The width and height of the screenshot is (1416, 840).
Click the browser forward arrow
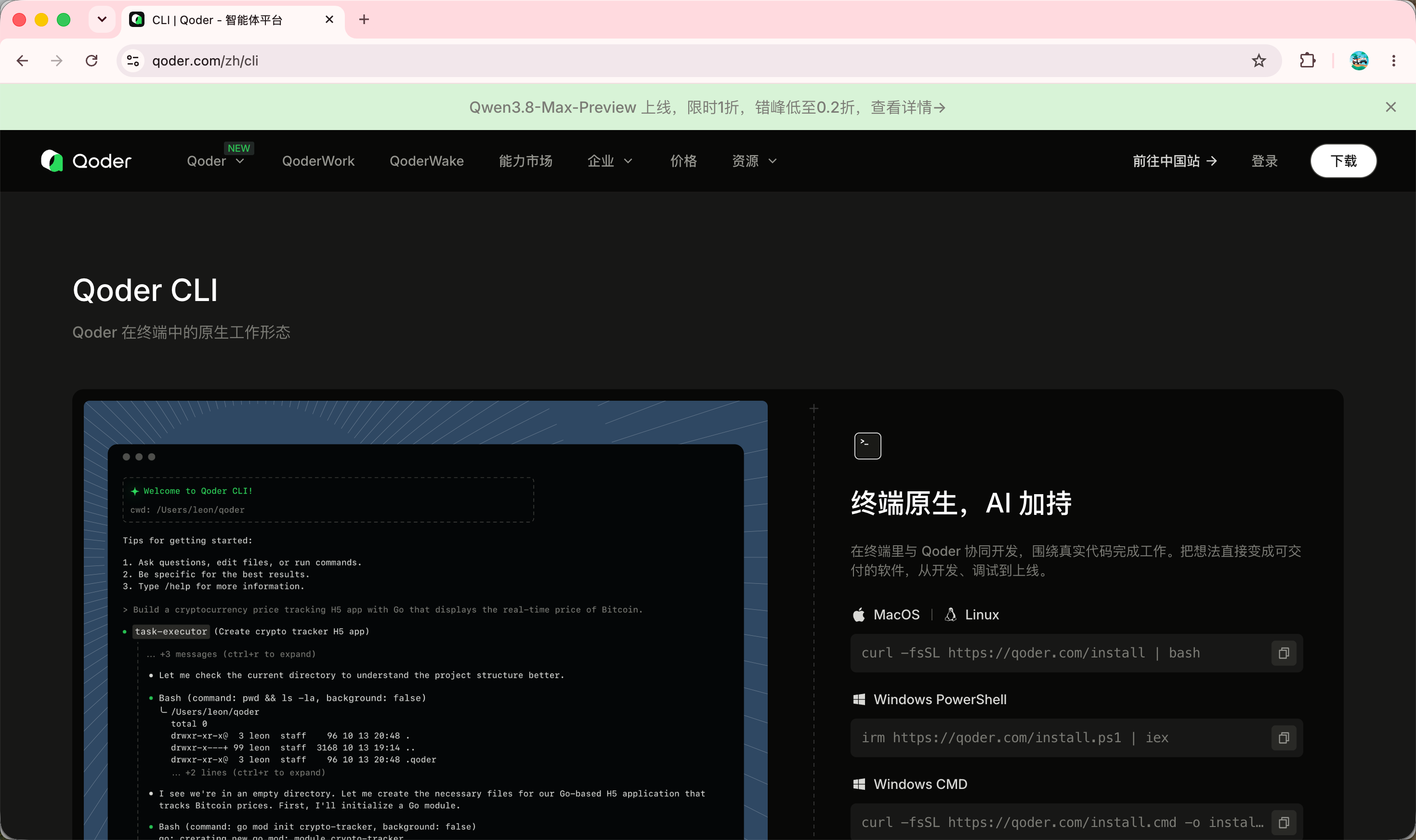point(57,61)
